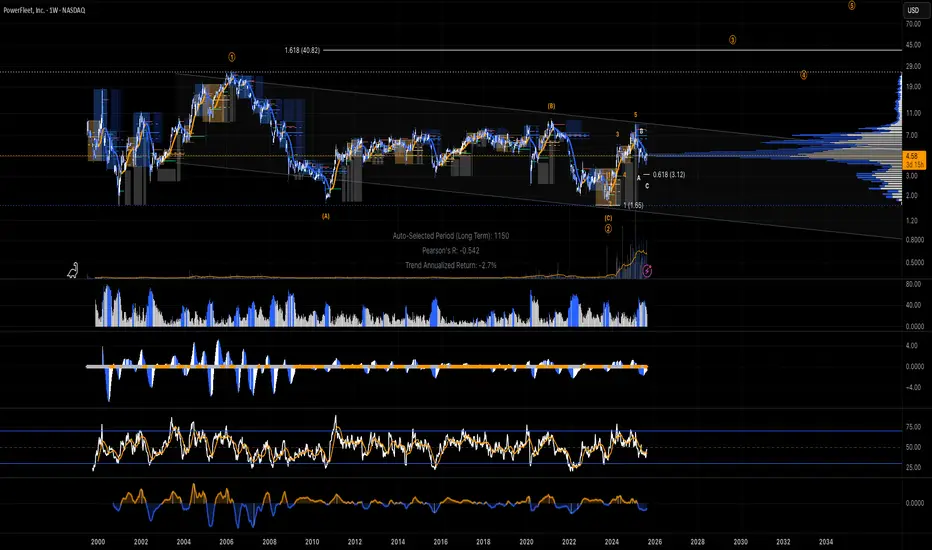Click the 11.00 price scale value
Screen dimensions: 932x550
click(x=914, y=113)
